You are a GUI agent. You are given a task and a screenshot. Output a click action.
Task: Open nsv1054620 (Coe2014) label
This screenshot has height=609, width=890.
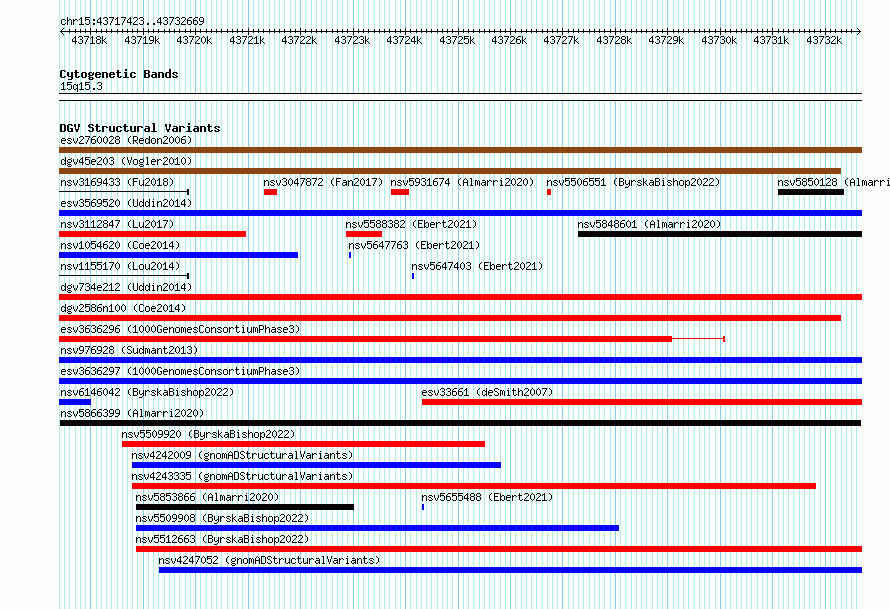click(120, 245)
